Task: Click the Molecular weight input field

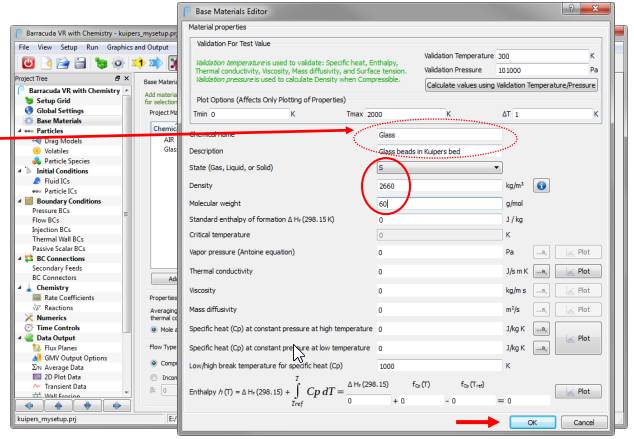Action: tap(441, 203)
